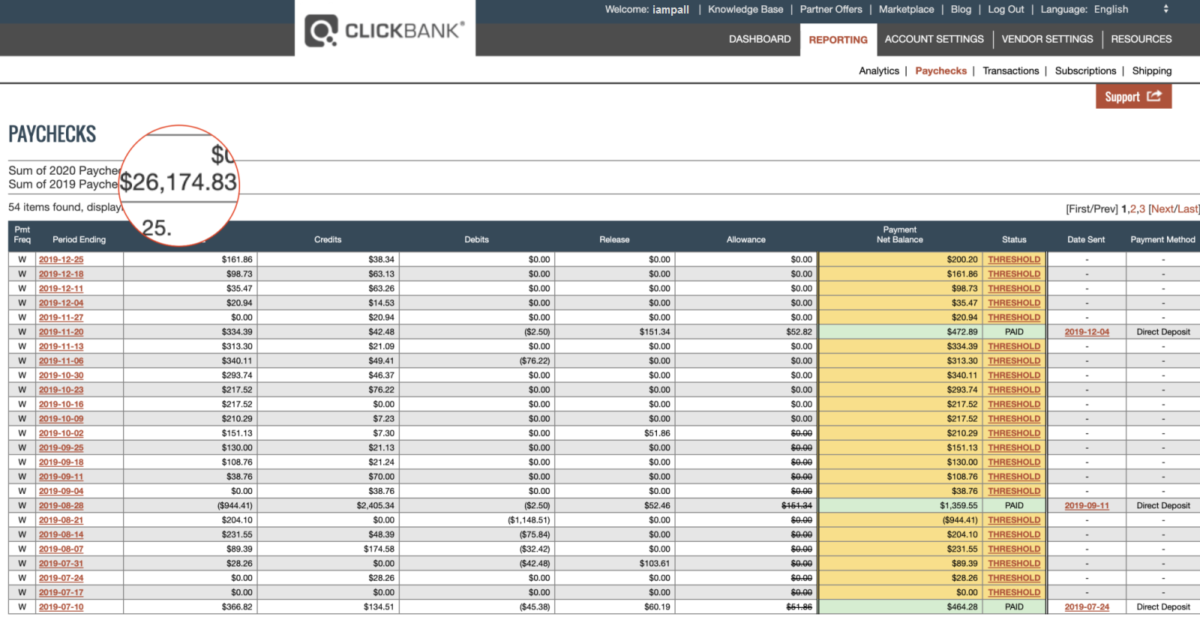Open the ACCOUNT SETTINGS tab
The image size is (1200, 617).
934,39
